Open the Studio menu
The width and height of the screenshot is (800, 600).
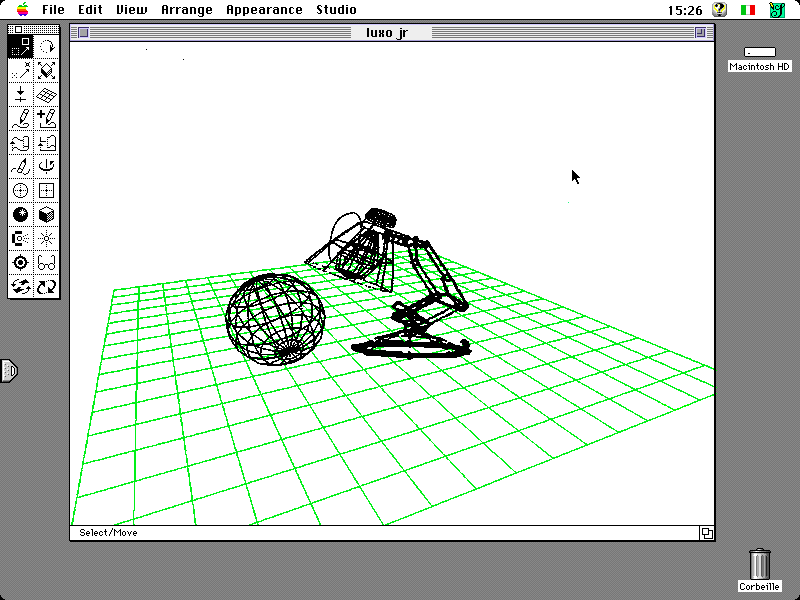tap(336, 10)
